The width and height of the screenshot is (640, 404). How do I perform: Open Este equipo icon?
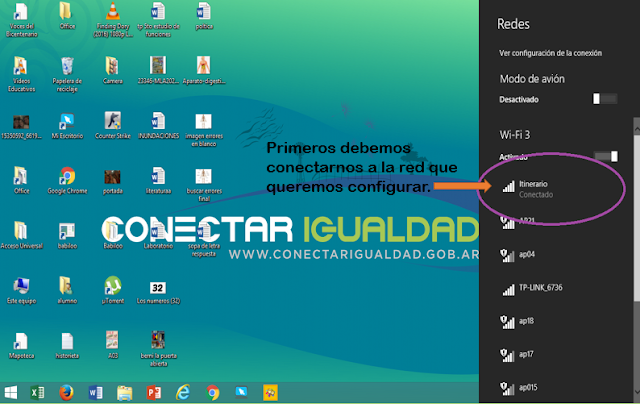point(21,291)
